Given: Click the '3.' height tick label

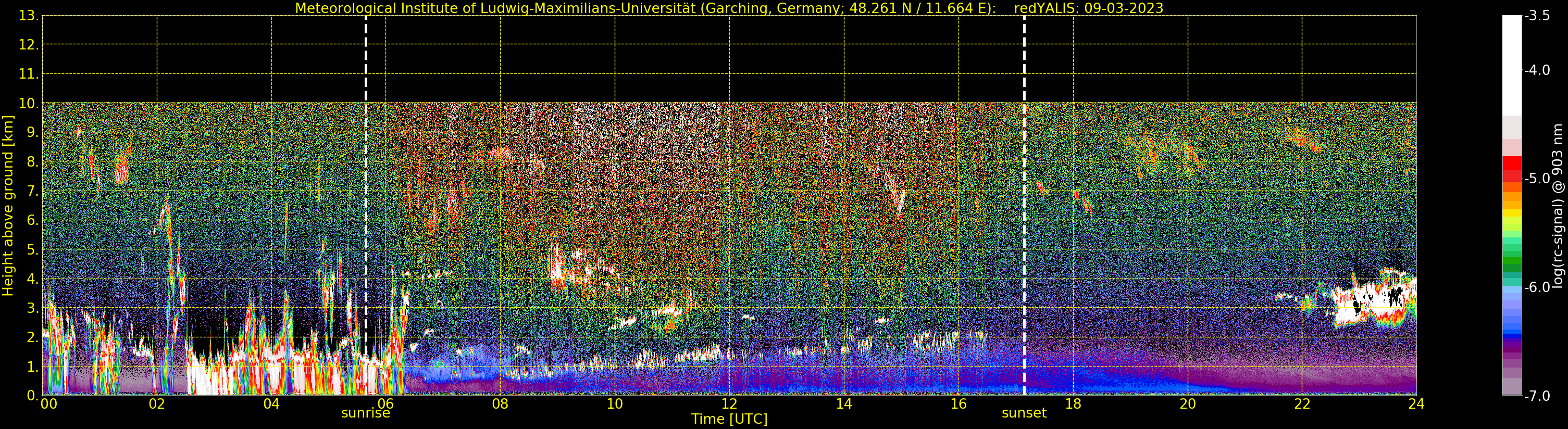Looking at the screenshot, I should [33, 308].
